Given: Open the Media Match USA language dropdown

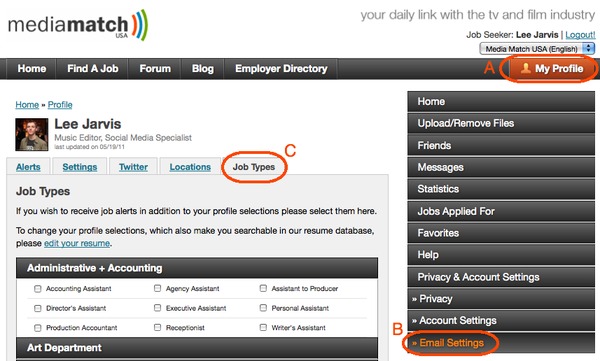Looking at the screenshot, I should (537, 49).
